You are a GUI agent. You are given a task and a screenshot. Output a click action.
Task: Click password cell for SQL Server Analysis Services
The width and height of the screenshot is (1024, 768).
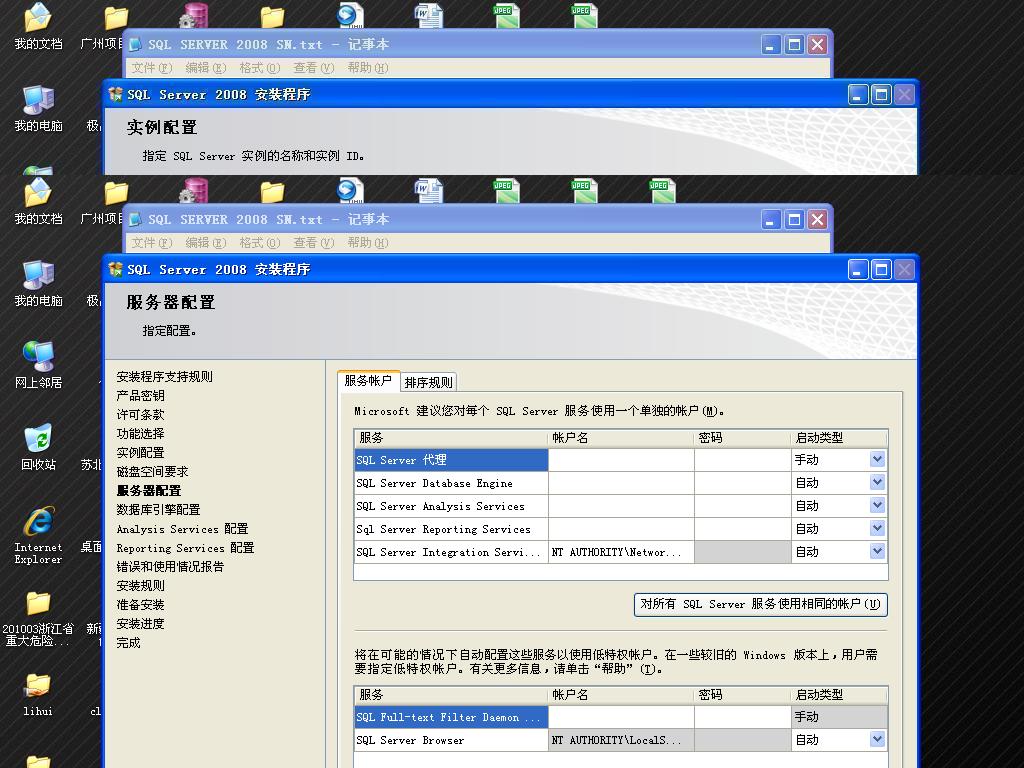tap(741, 506)
